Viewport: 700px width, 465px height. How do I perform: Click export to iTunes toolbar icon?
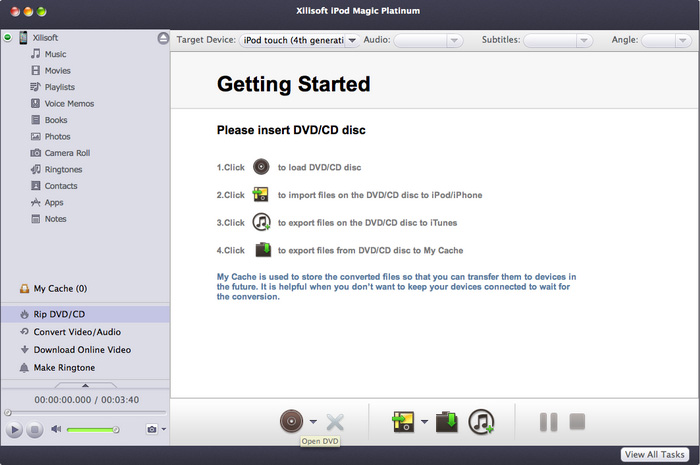coord(481,422)
